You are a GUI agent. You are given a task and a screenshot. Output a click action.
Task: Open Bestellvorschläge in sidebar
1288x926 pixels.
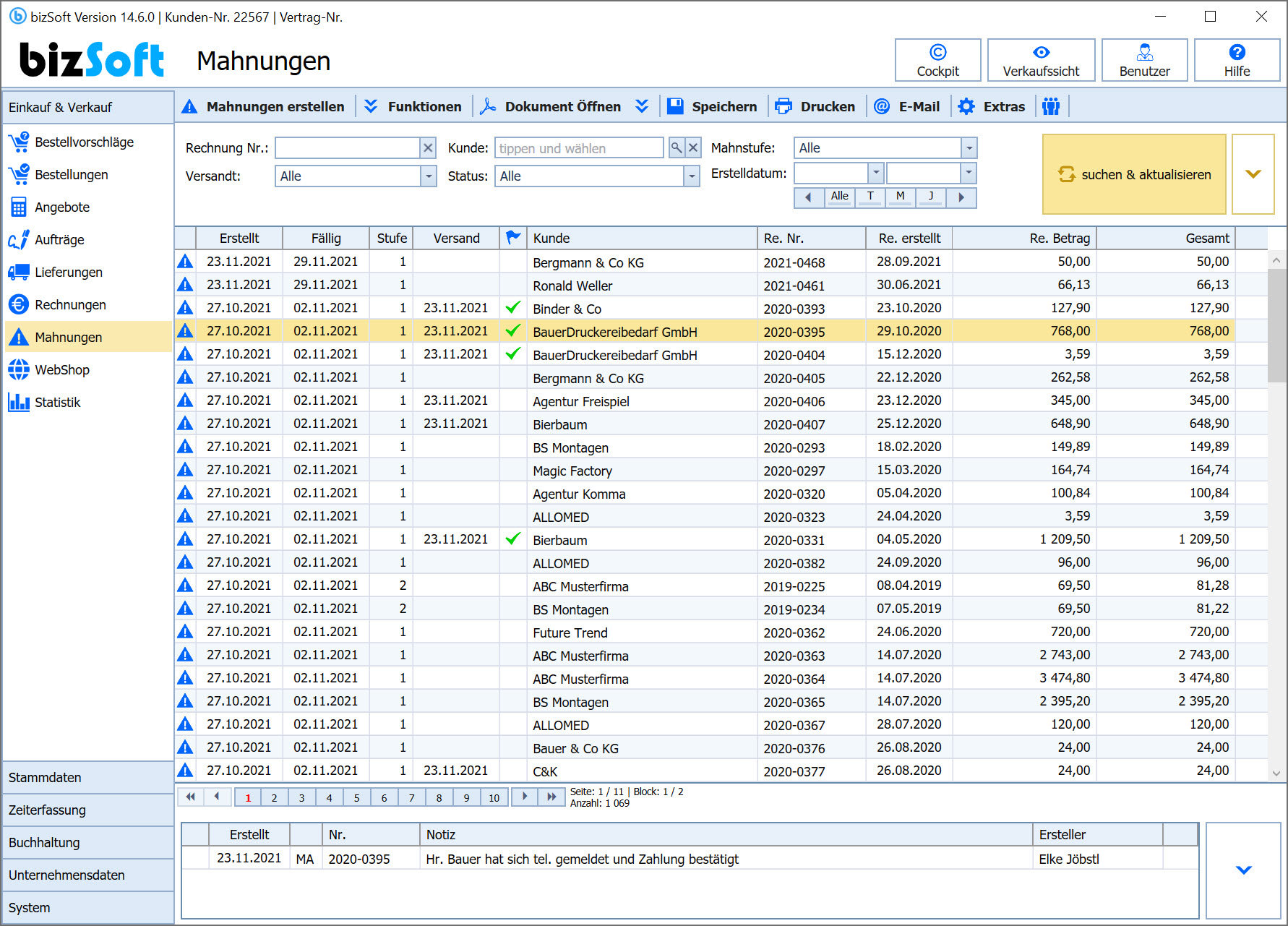point(87,142)
